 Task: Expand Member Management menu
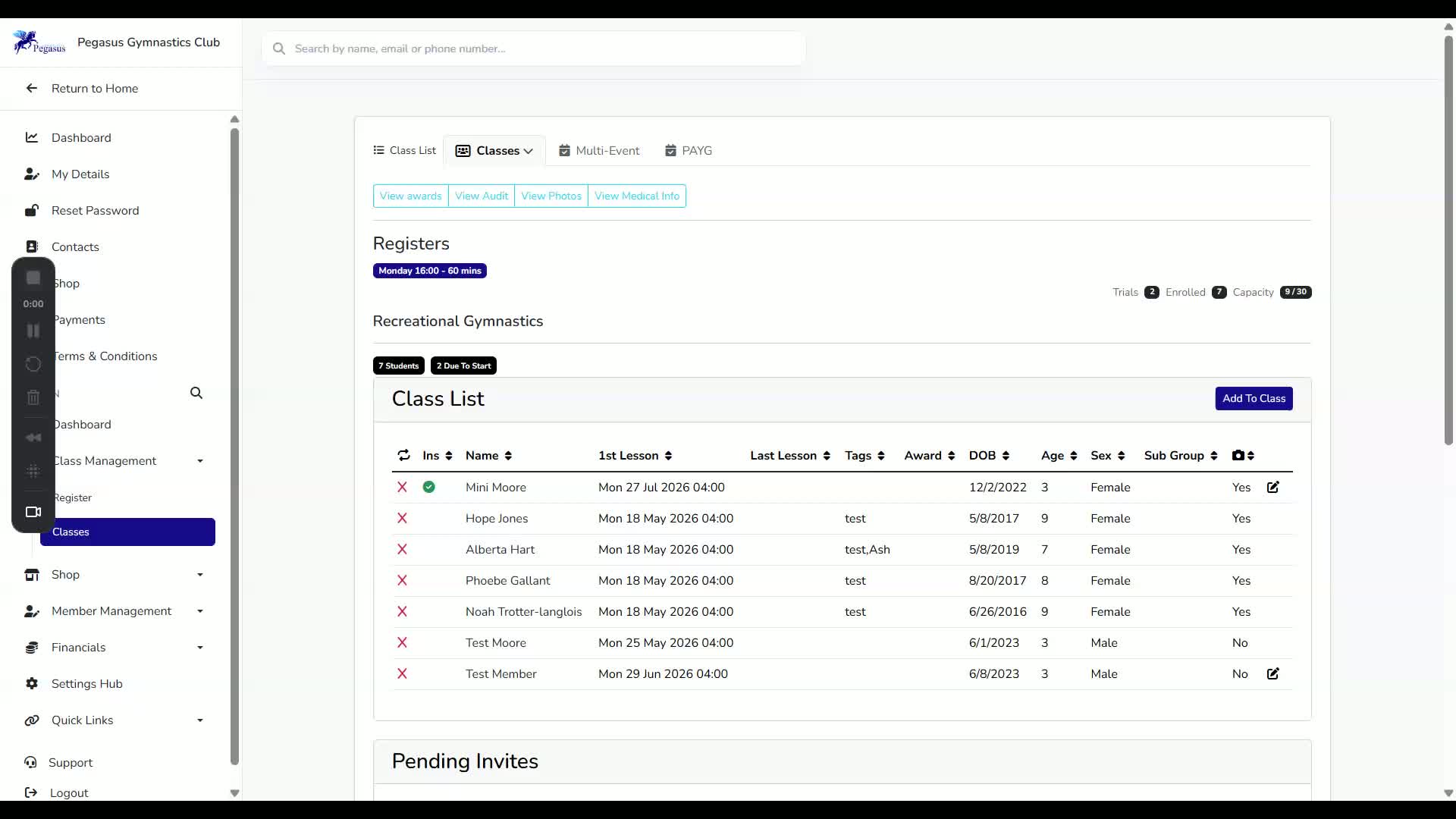(x=114, y=611)
